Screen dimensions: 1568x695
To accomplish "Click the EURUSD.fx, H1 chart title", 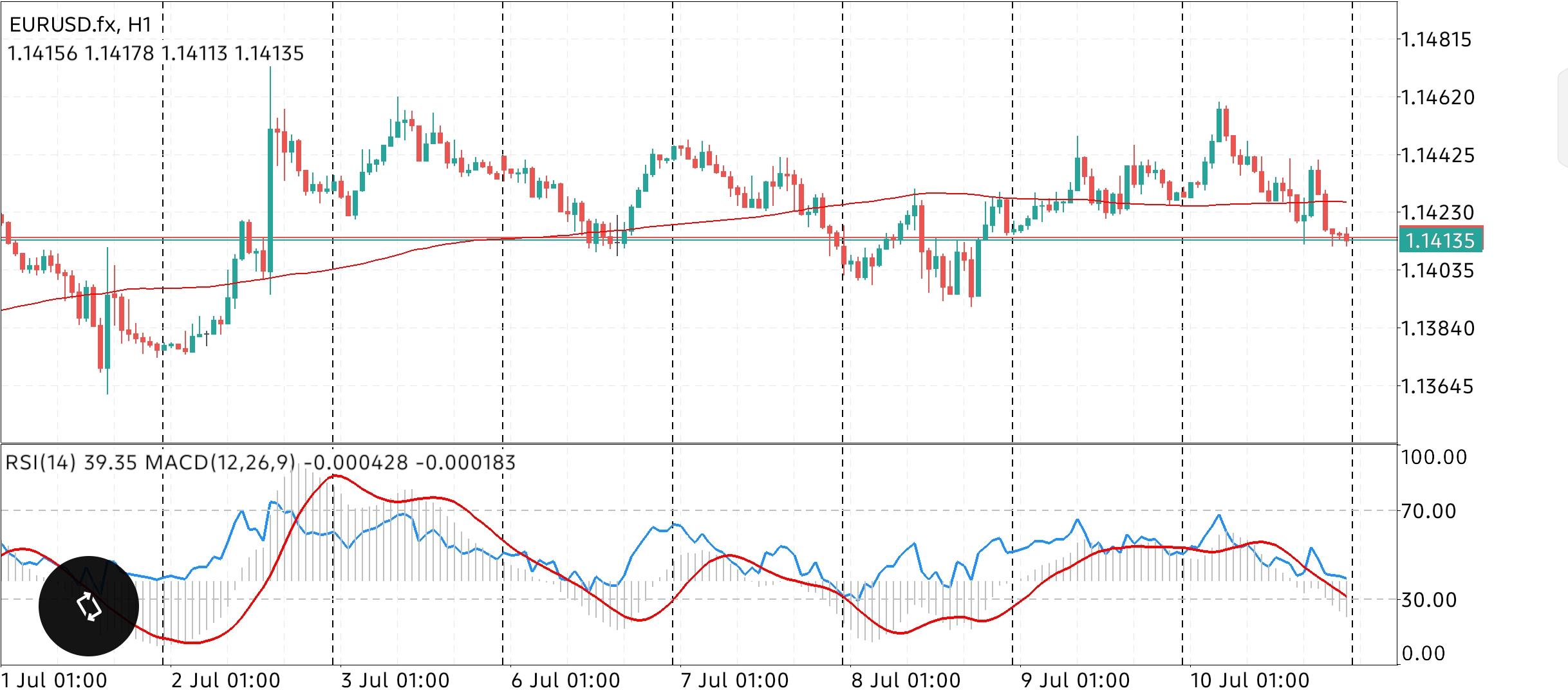I will point(80,24).
